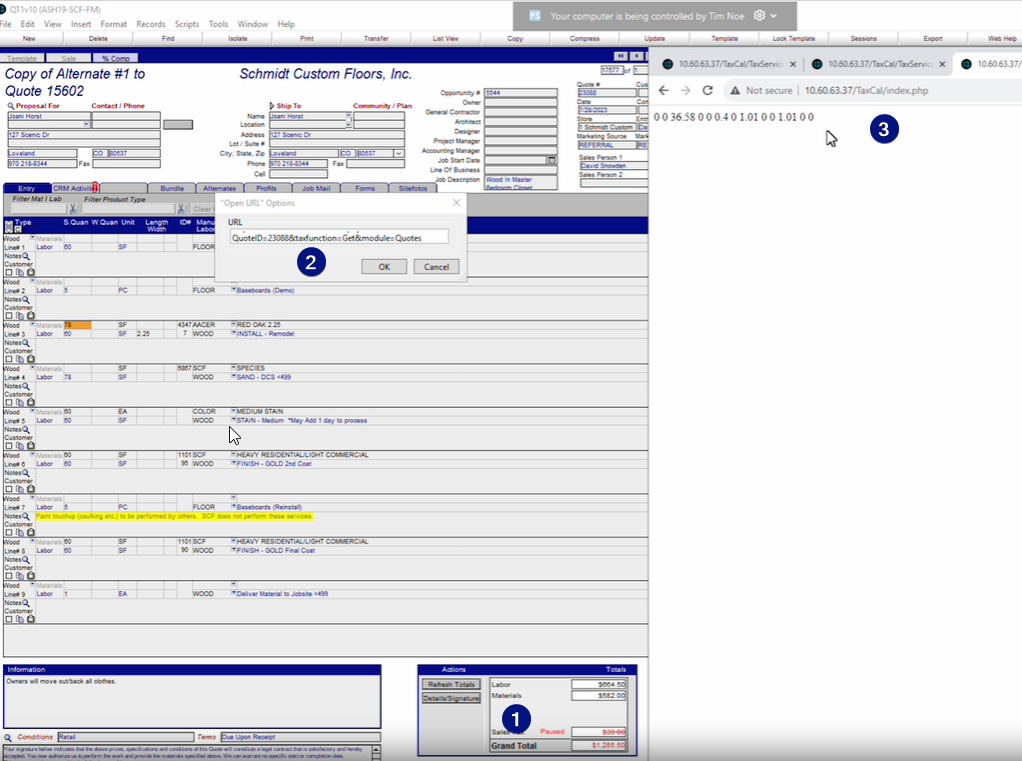Expand the Ship To disclosure triangle

click(272, 106)
